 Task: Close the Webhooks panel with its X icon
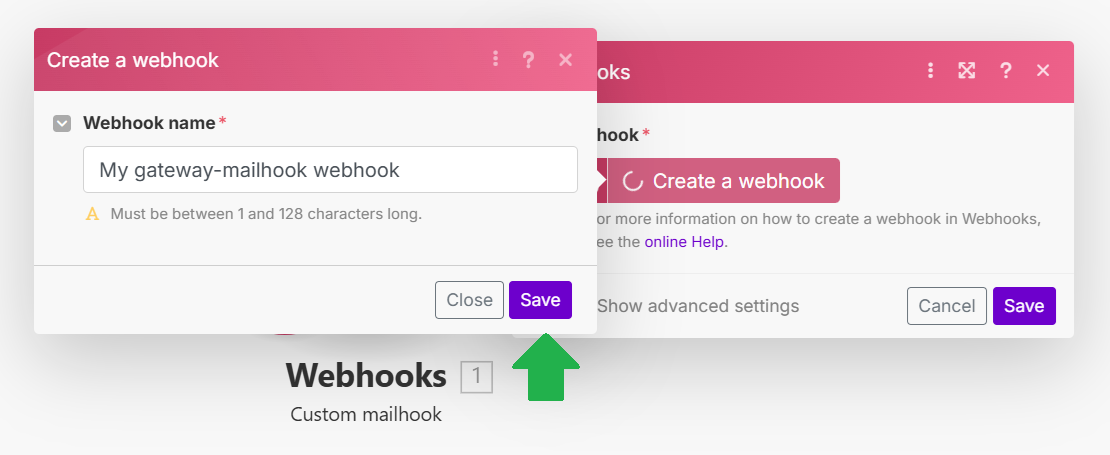click(1043, 71)
